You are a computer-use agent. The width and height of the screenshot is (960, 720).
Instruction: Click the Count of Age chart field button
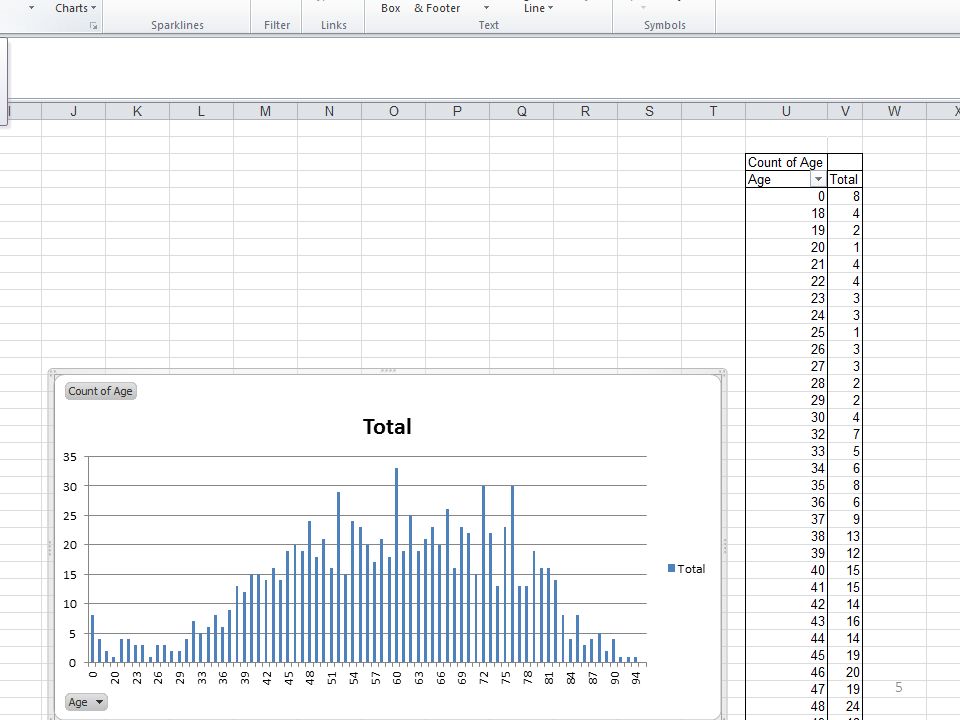coord(100,391)
